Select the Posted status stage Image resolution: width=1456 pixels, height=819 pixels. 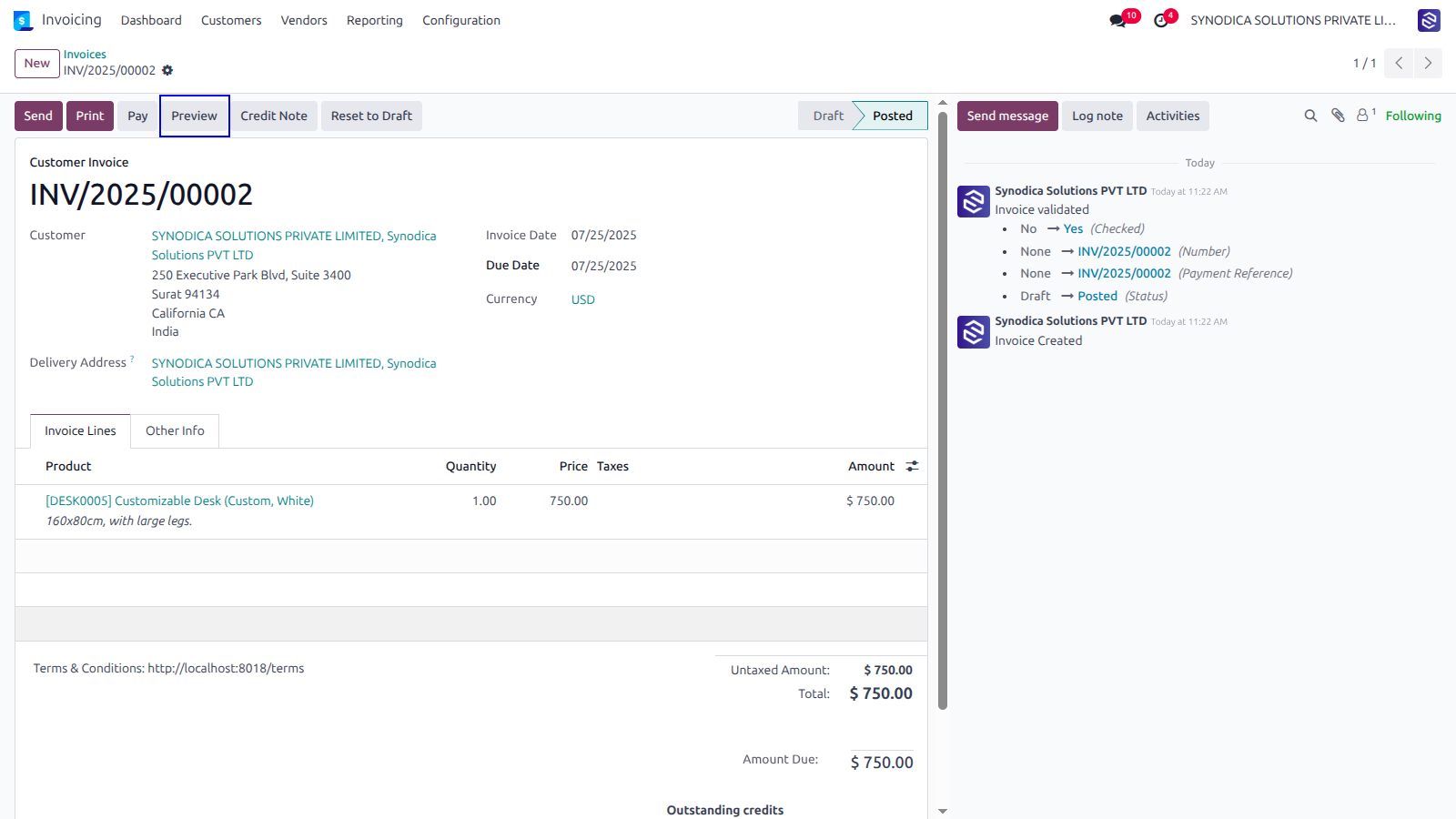892,116
